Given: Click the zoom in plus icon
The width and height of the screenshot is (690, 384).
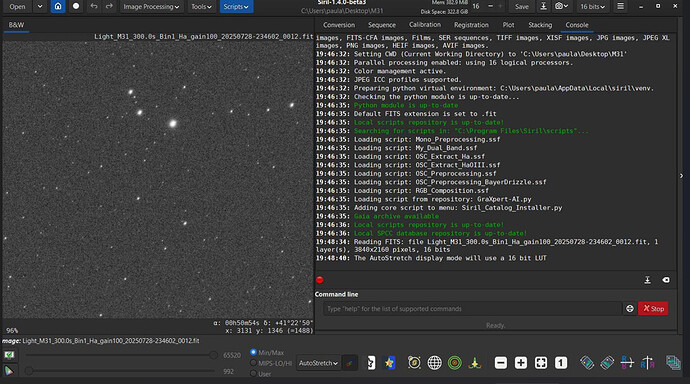Looking at the screenshot, I should 521,363.
